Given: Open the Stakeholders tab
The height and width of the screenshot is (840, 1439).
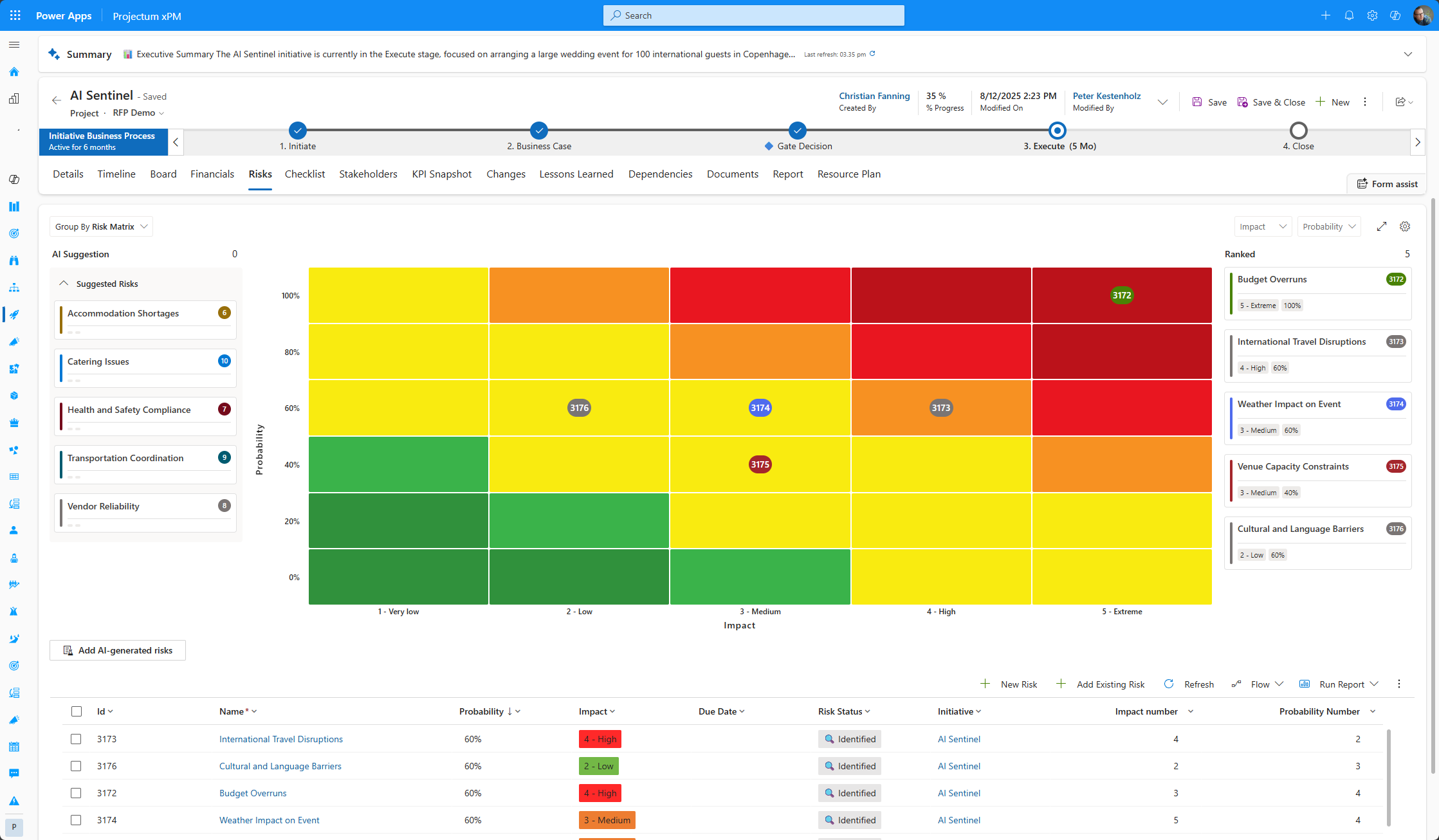Looking at the screenshot, I should pos(368,174).
